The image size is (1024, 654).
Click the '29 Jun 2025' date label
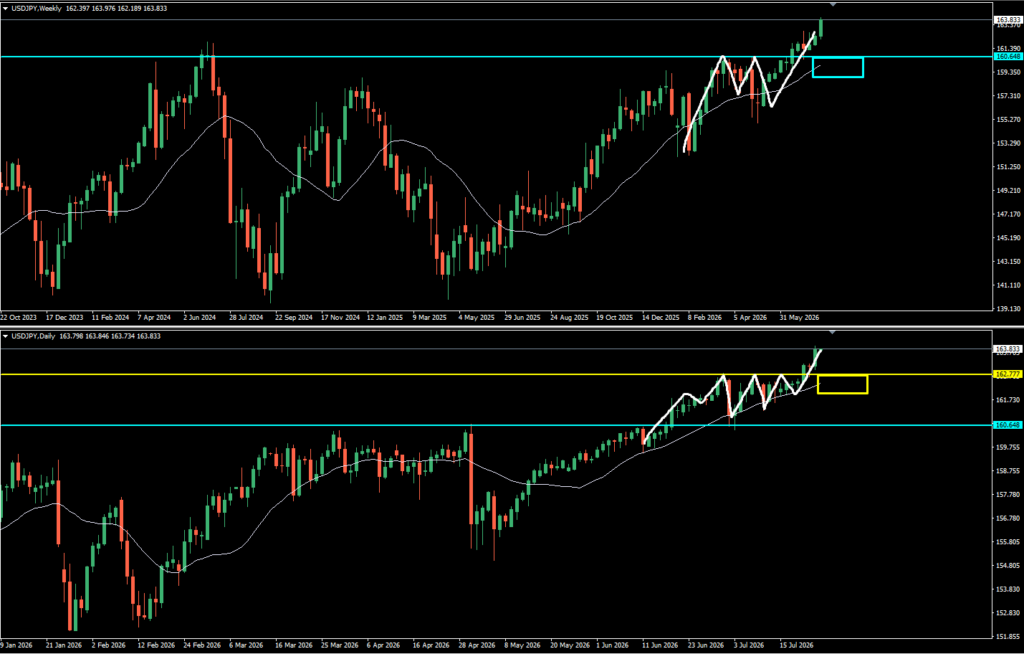point(522,318)
